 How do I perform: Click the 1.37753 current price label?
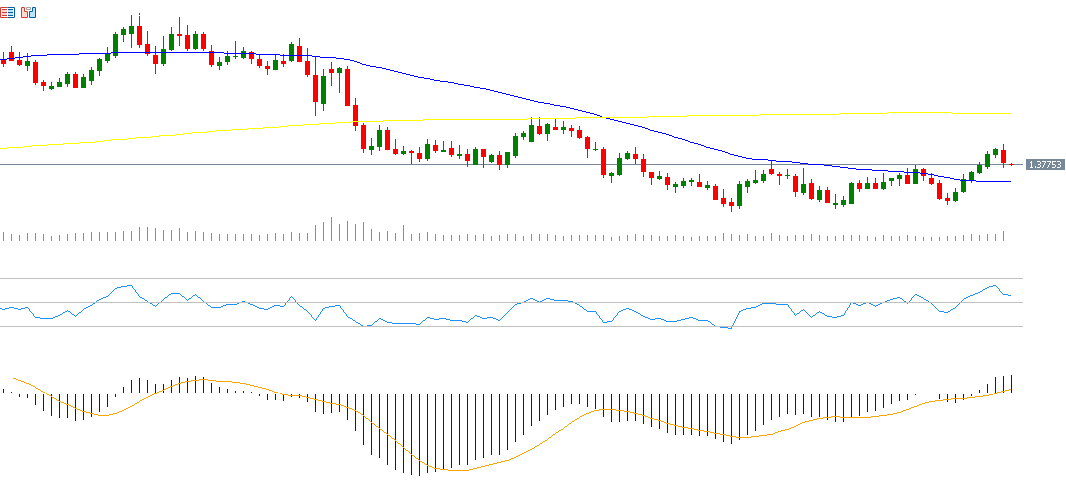(x=1045, y=164)
